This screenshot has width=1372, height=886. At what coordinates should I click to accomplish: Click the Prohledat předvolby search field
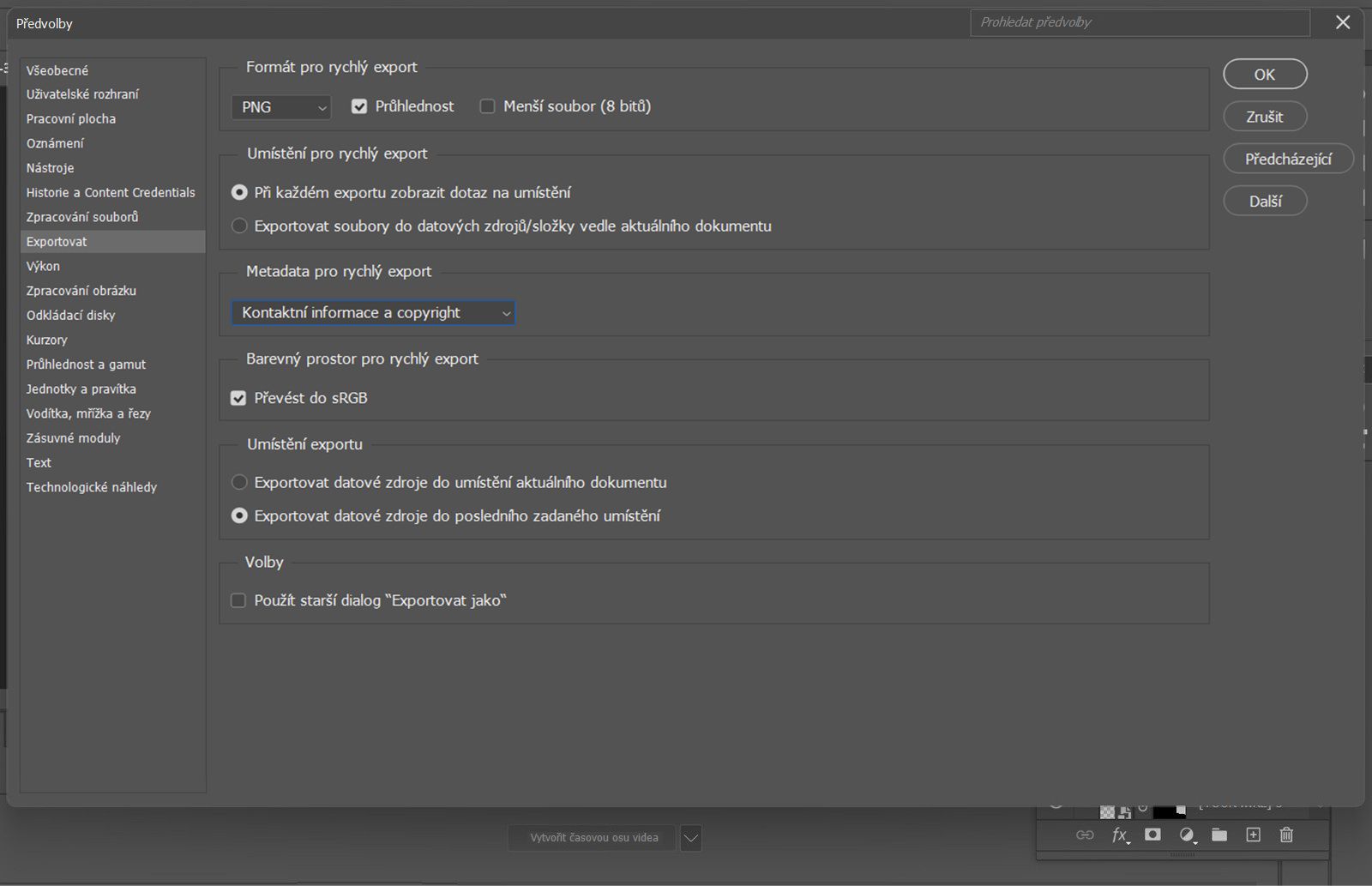[1139, 22]
